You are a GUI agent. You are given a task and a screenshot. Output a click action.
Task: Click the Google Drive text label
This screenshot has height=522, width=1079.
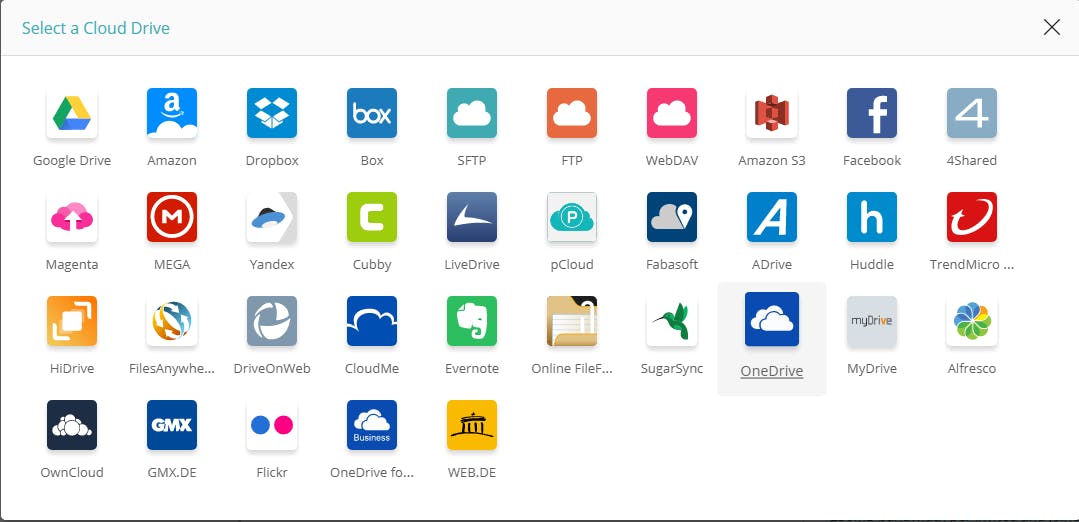72,160
